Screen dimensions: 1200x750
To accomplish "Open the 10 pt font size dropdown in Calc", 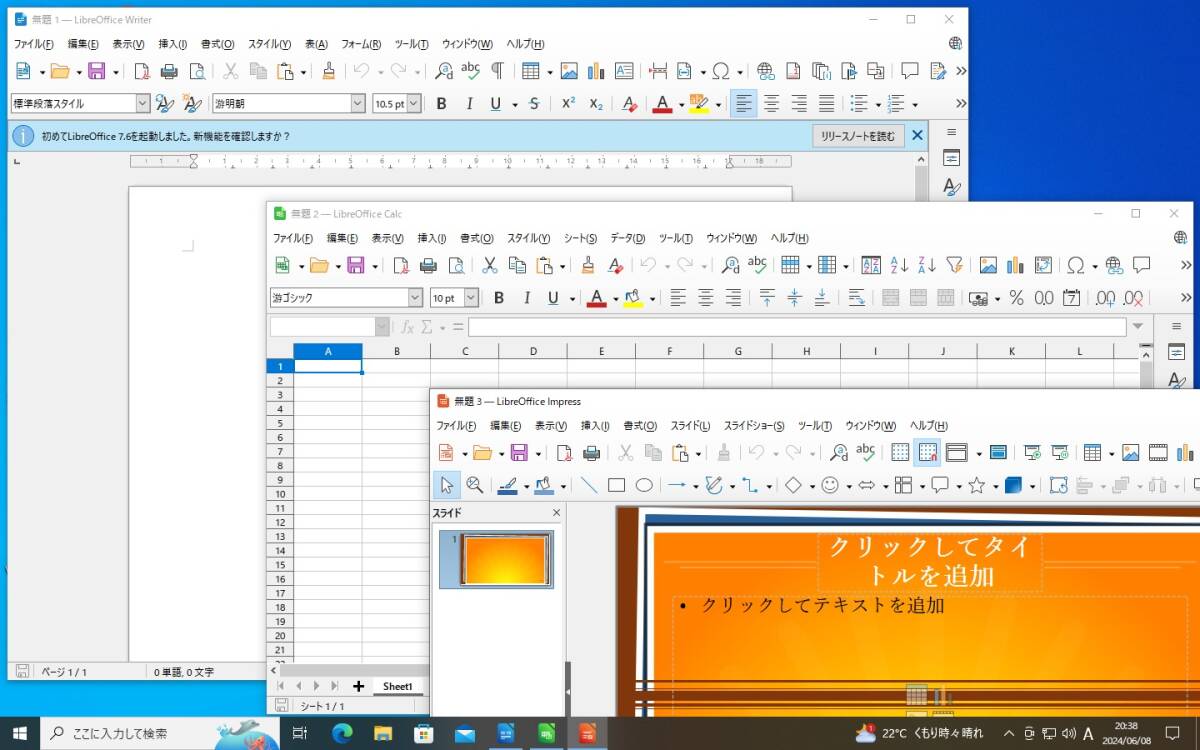I will tap(471, 297).
